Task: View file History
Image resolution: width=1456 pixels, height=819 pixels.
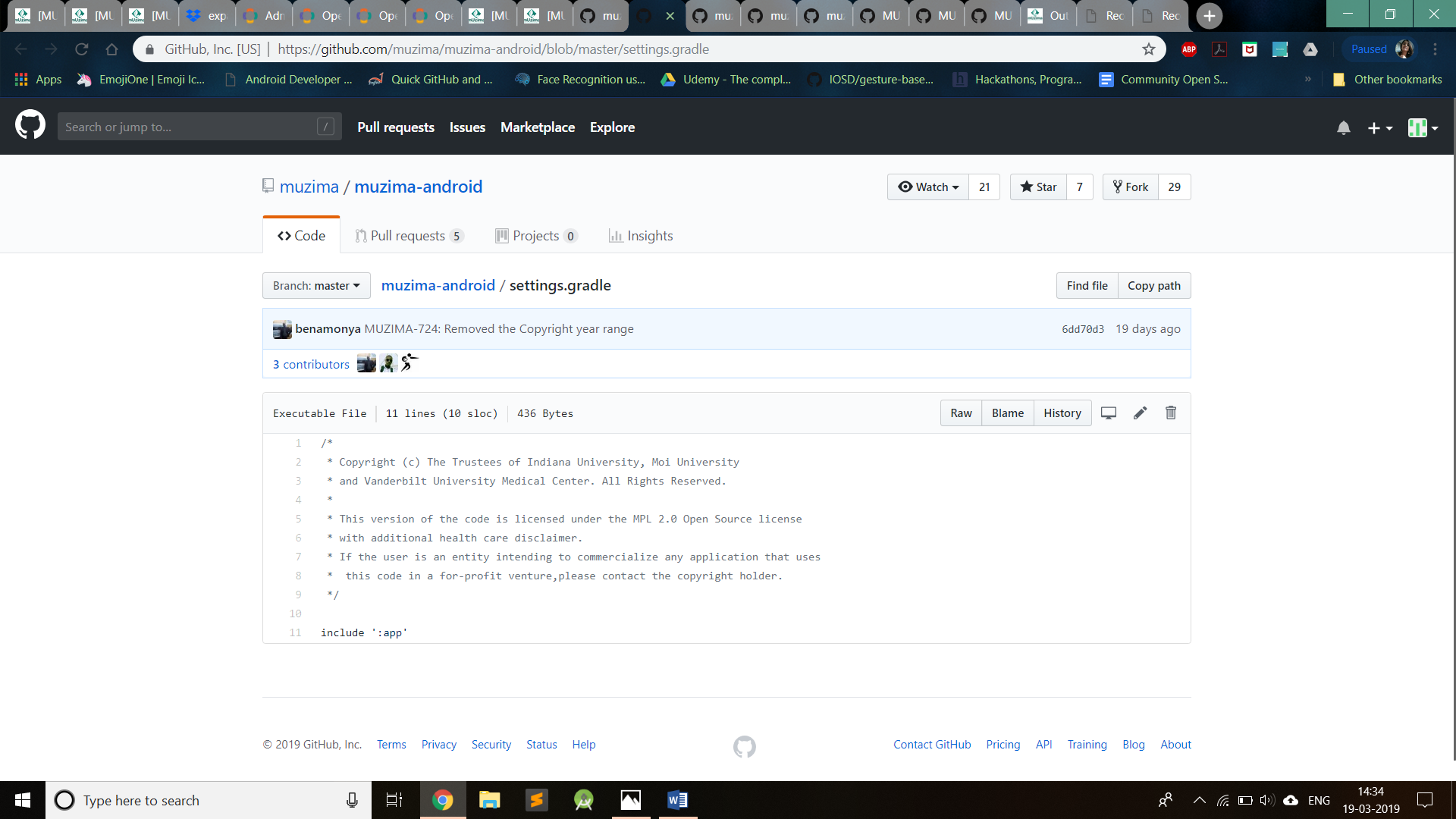Action: [1062, 413]
